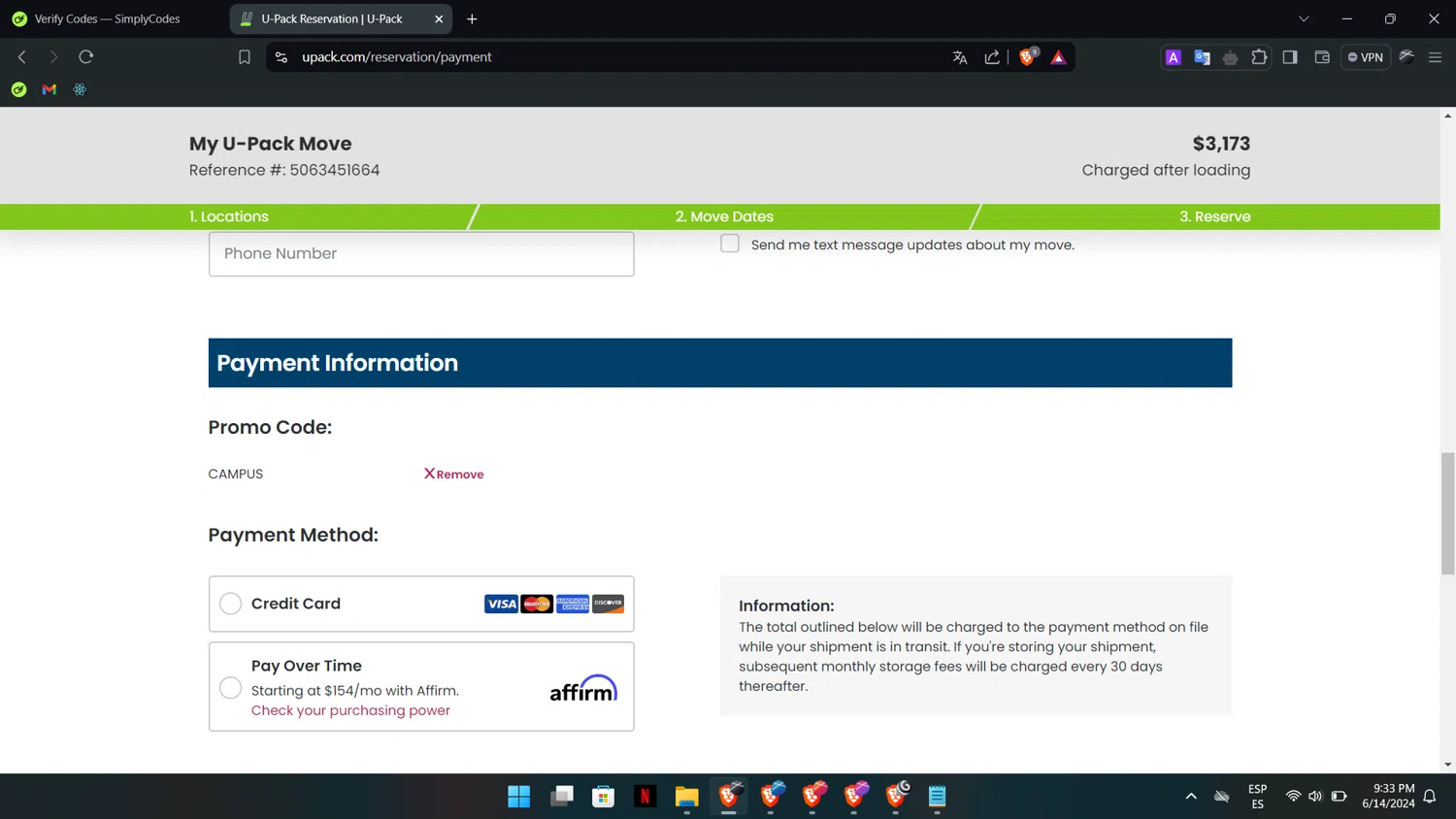
Task: Open the Google Translate extension
Action: pyautogui.click(x=1203, y=57)
